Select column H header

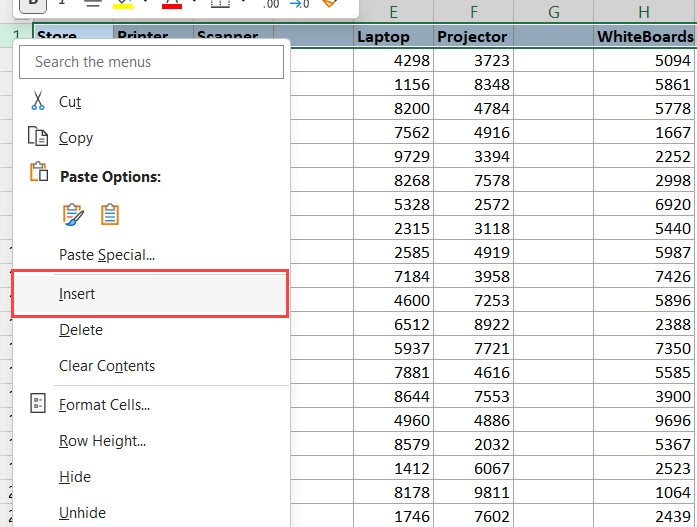tap(644, 12)
